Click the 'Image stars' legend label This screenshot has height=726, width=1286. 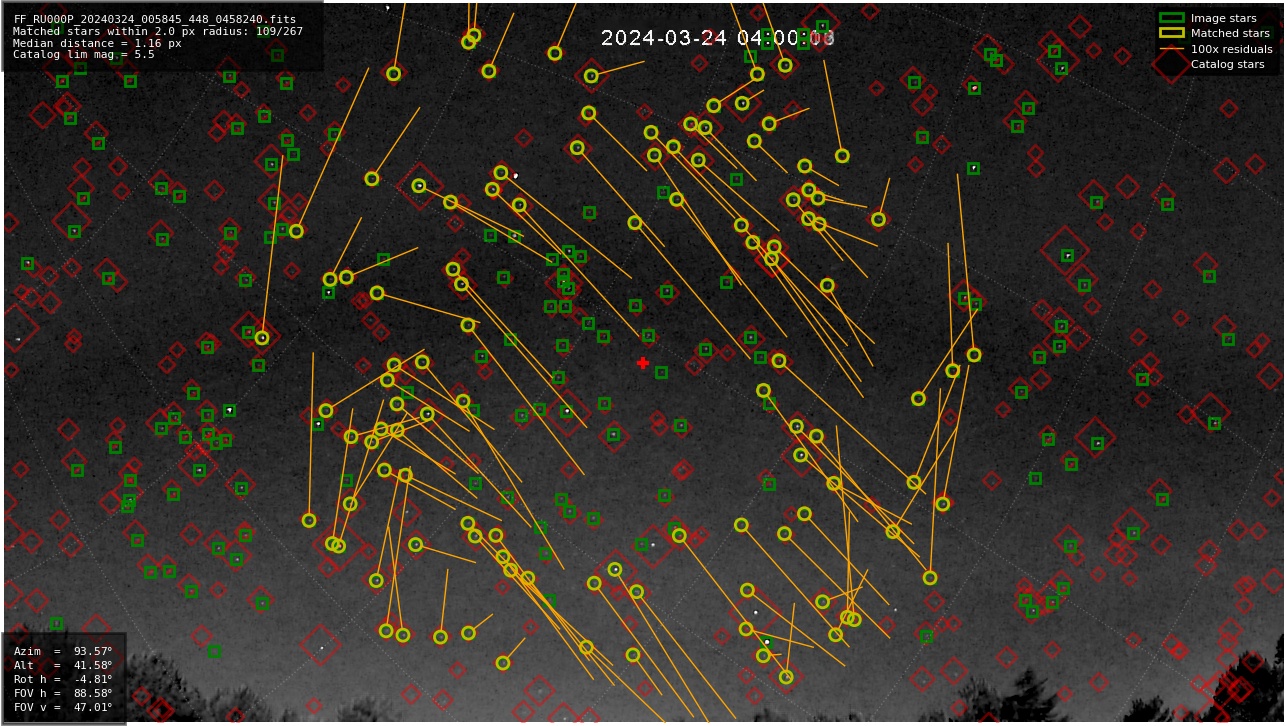[1223, 18]
